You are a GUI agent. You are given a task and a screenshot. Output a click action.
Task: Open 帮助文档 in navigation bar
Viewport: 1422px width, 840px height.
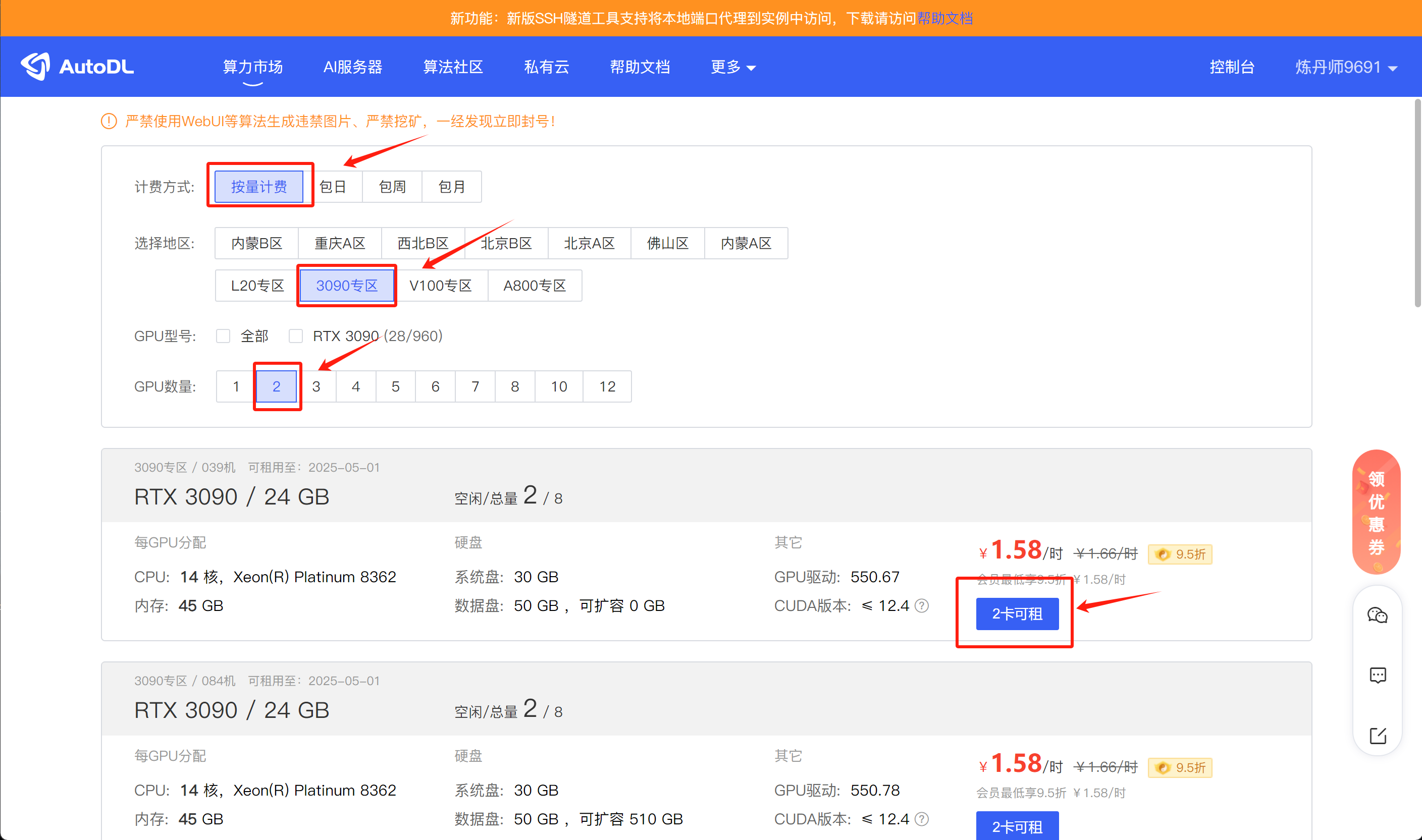640,67
